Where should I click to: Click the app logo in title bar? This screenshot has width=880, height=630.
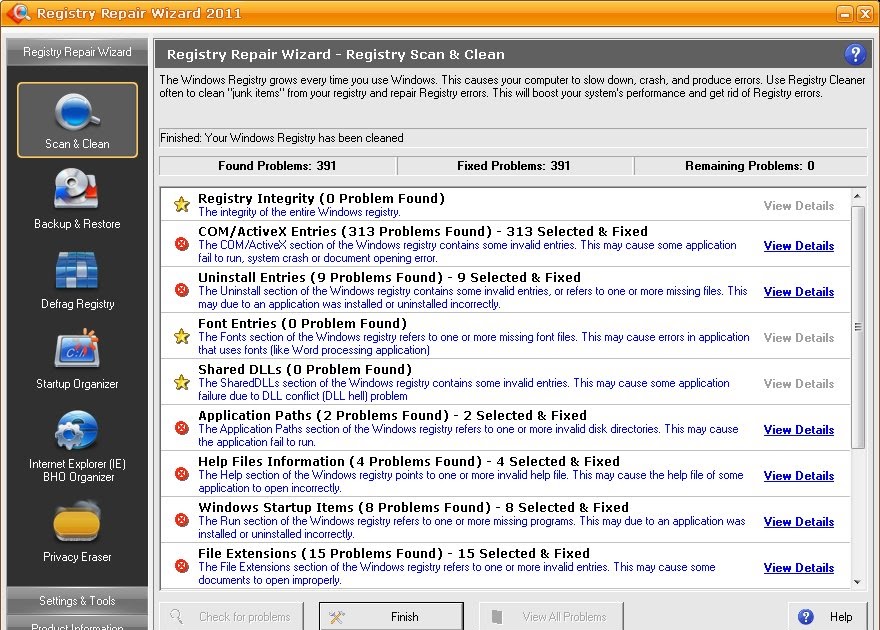[x=19, y=12]
